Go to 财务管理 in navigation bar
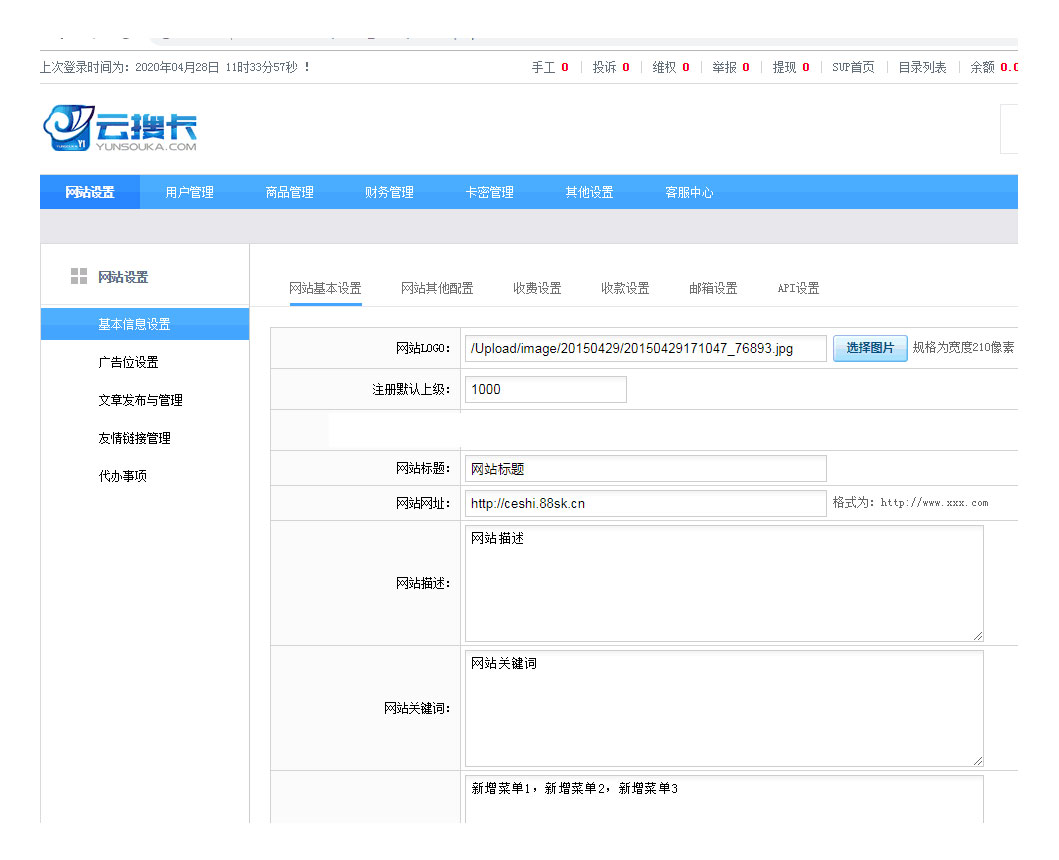 (389, 192)
